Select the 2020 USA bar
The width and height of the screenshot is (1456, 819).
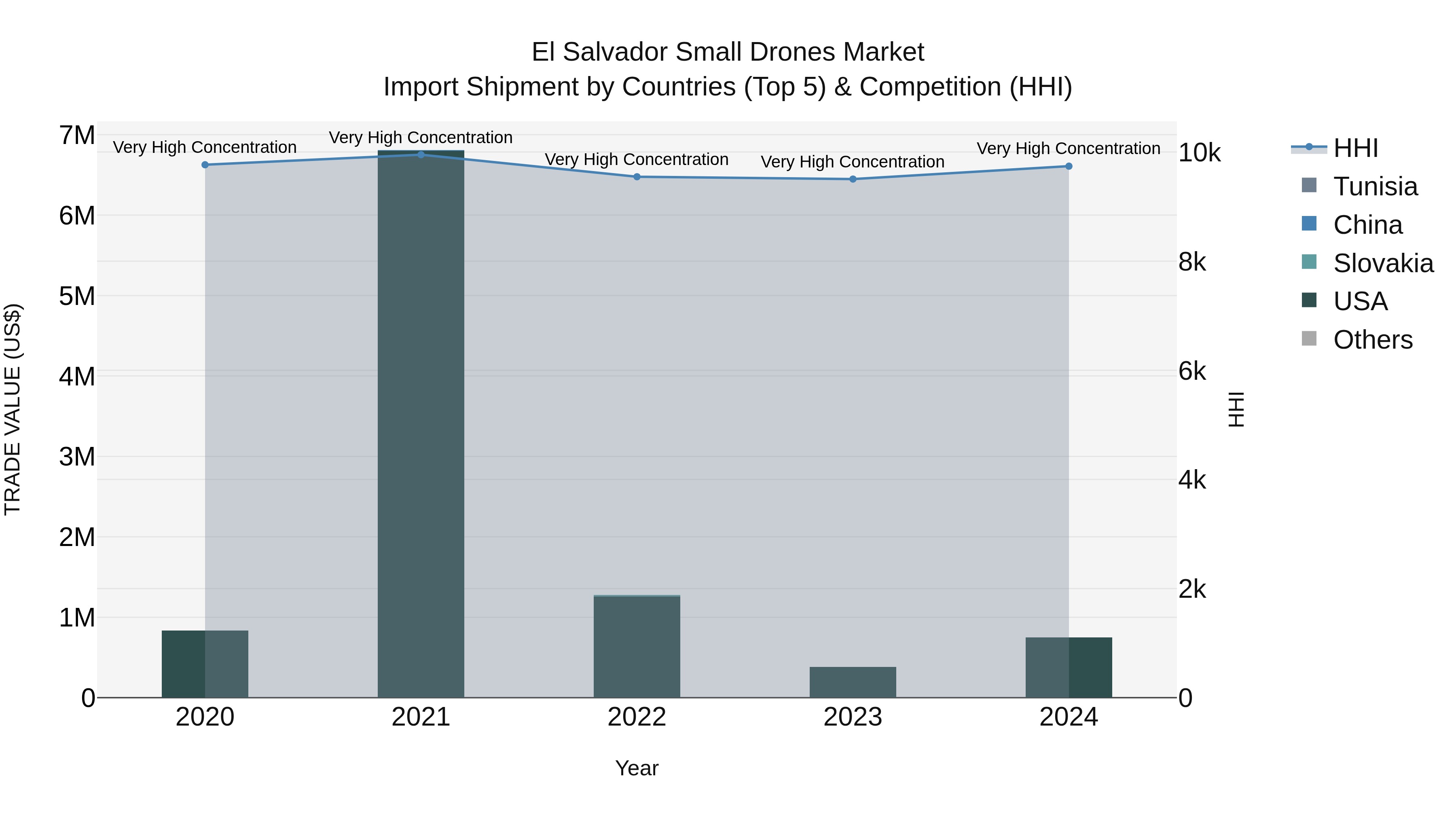(x=205, y=664)
